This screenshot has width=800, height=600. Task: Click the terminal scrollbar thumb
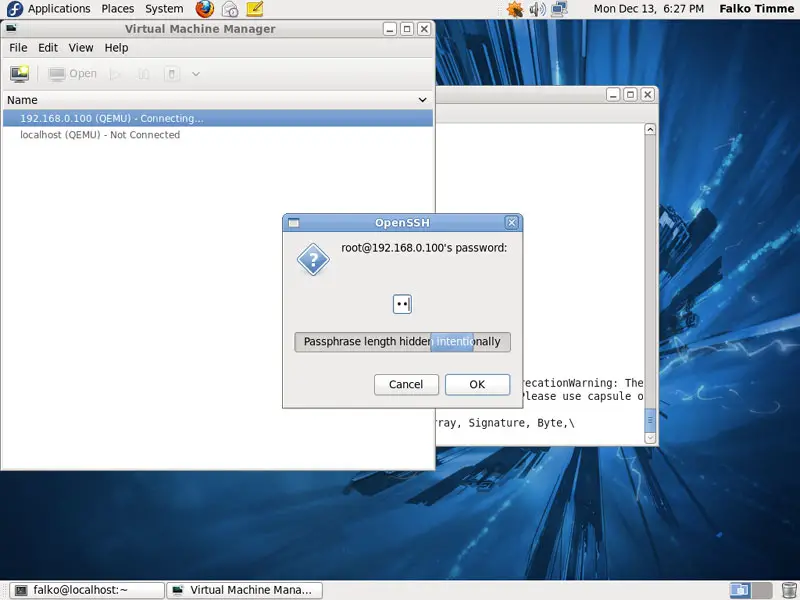[650, 420]
